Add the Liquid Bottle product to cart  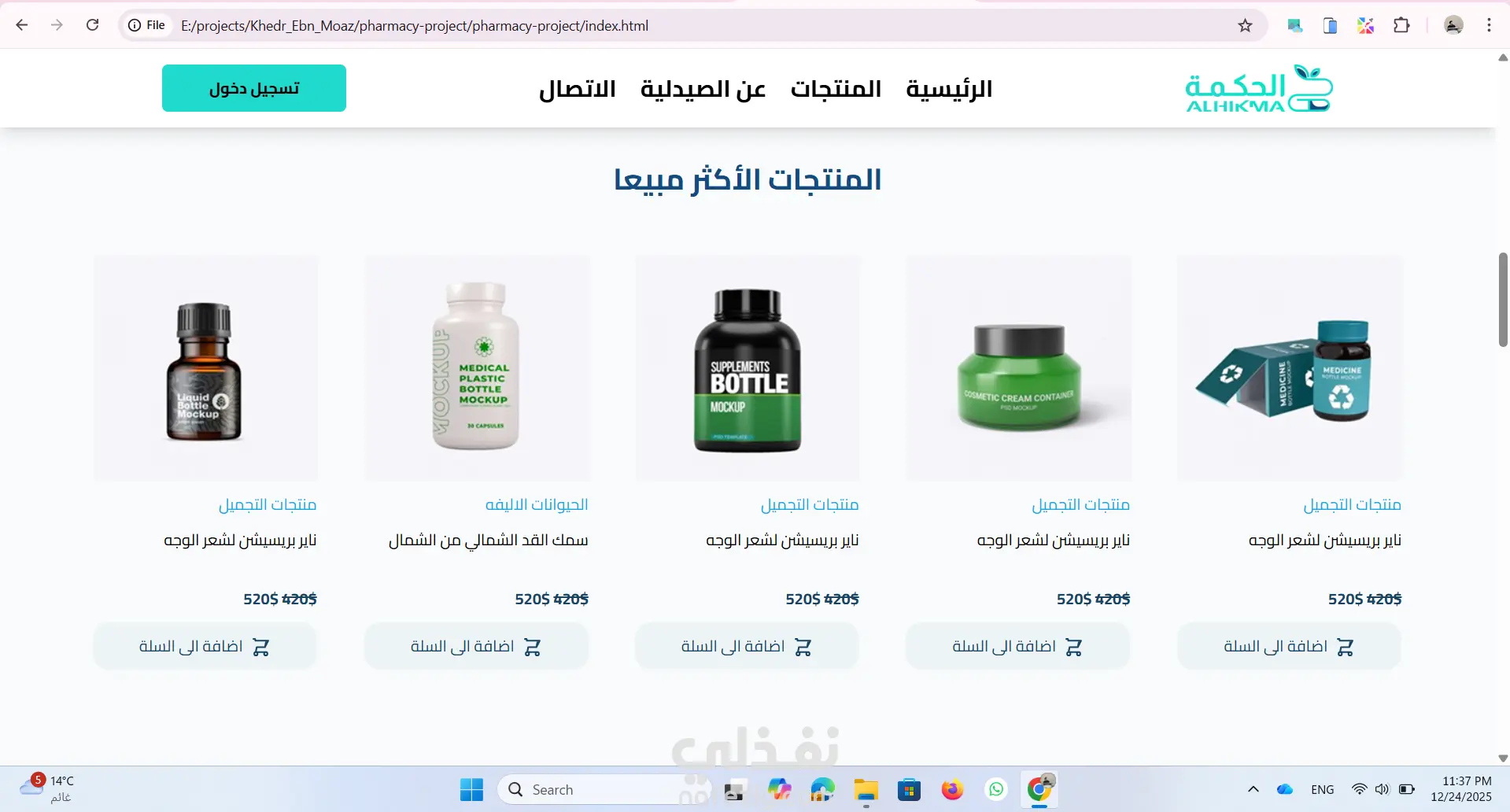205,646
